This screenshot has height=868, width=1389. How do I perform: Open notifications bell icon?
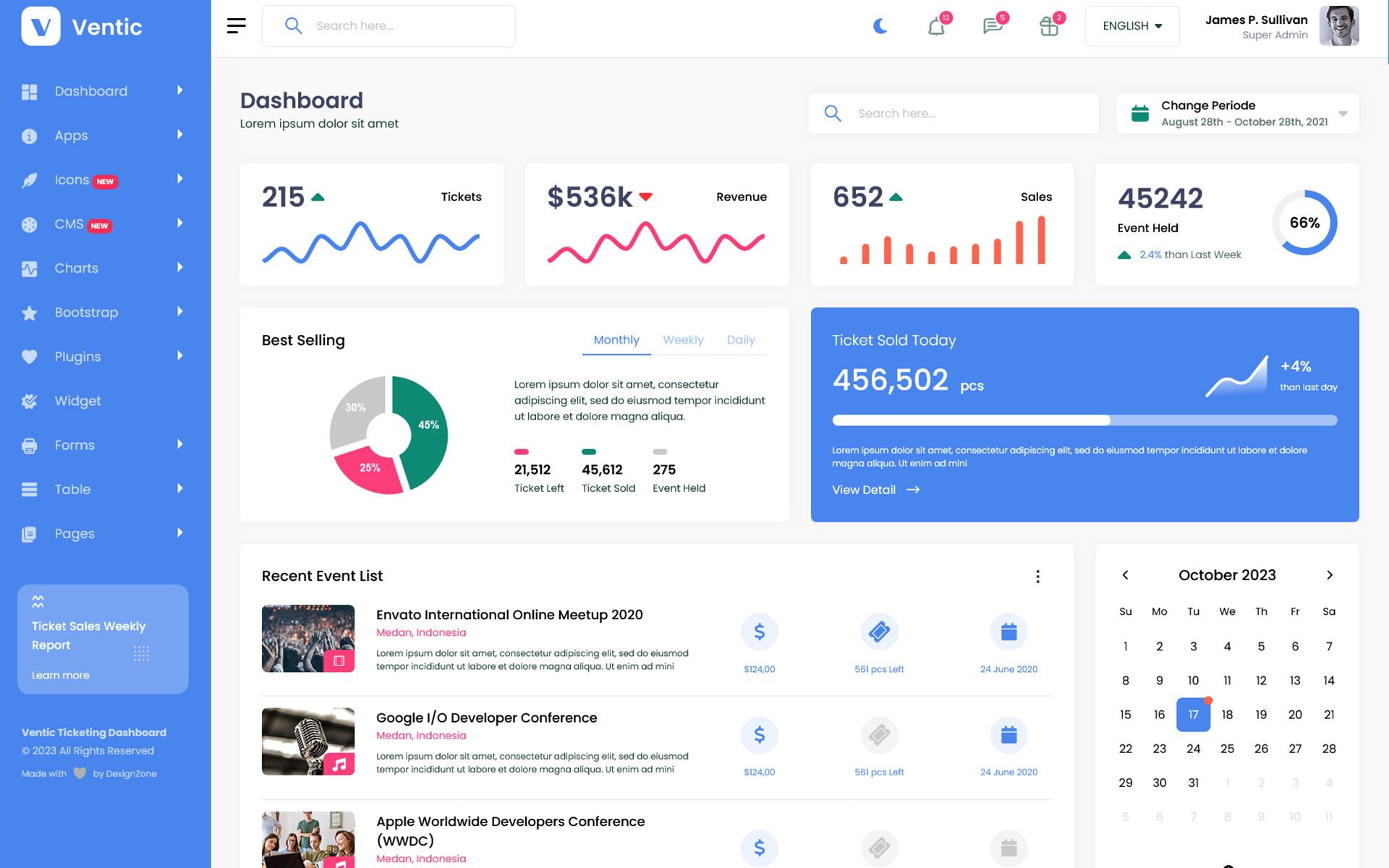(936, 27)
